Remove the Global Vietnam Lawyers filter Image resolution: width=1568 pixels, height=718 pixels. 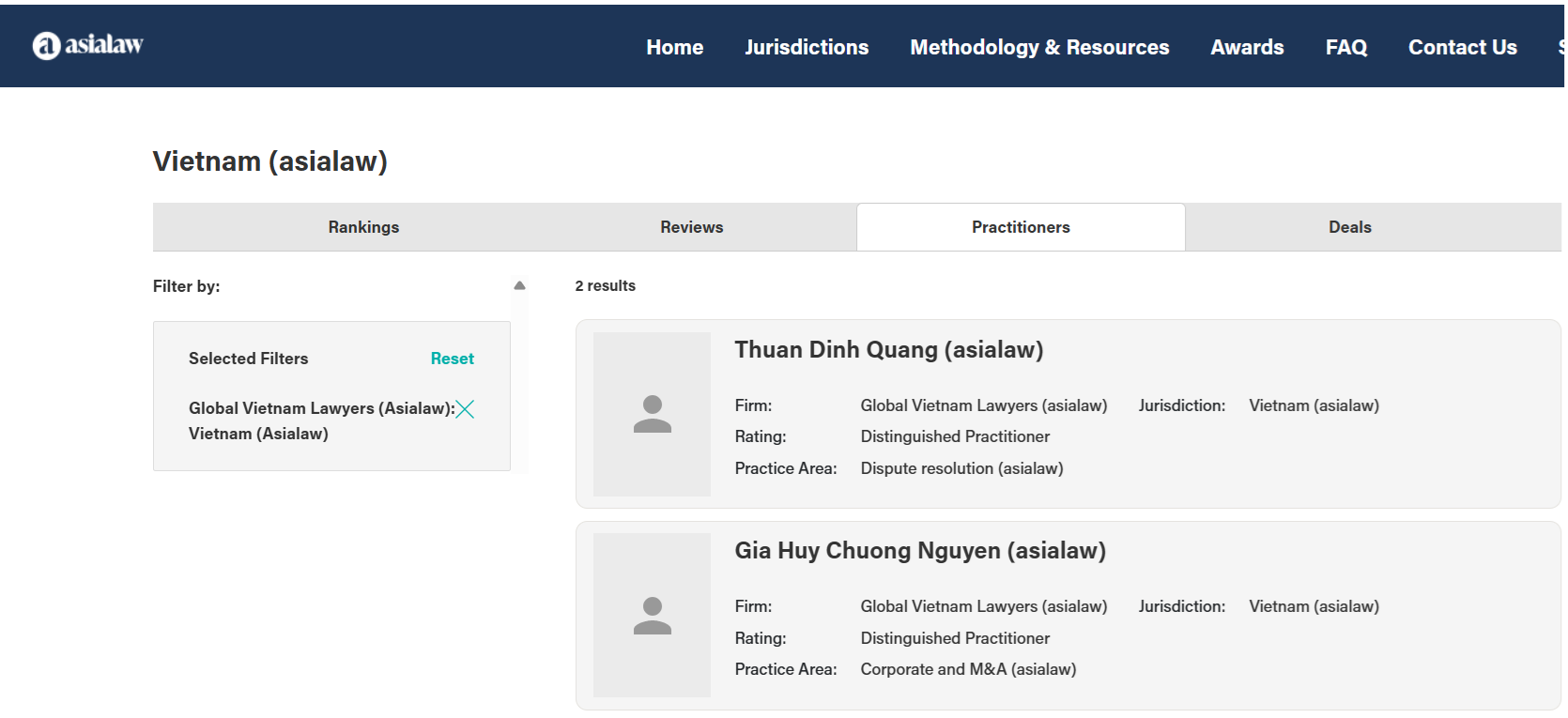pyautogui.click(x=465, y=409)
